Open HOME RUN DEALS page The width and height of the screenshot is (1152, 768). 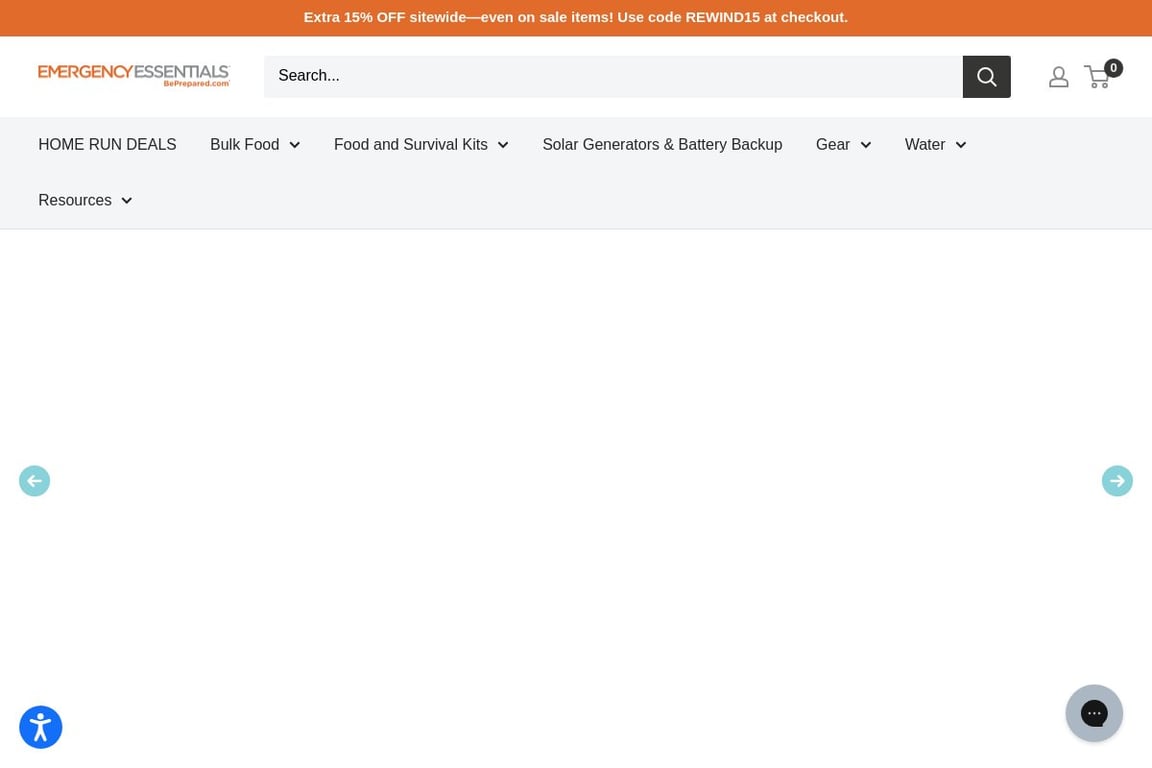[x=107, y=145]
